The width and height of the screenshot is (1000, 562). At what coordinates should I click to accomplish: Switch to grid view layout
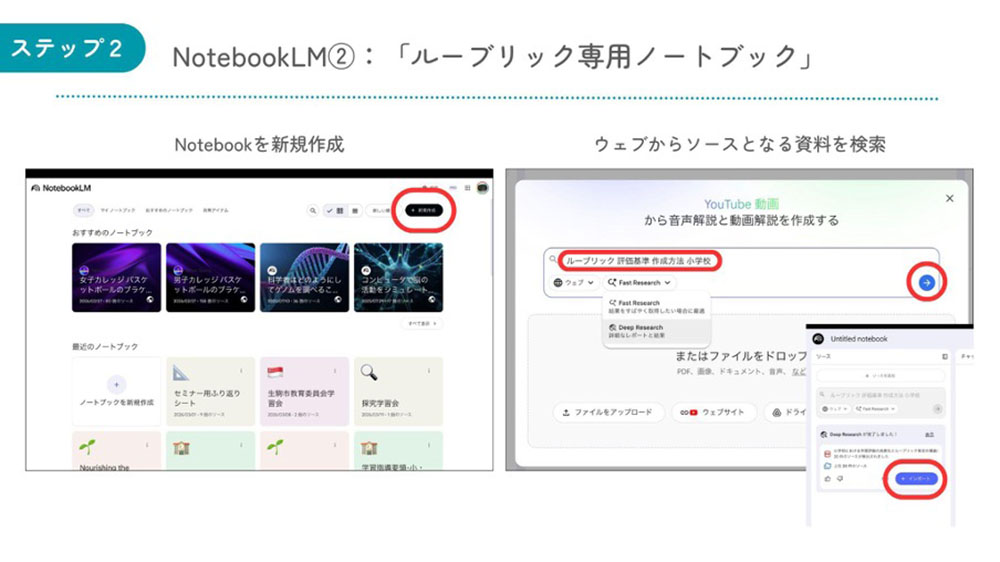pyautogui.click(x=340, y=211)
